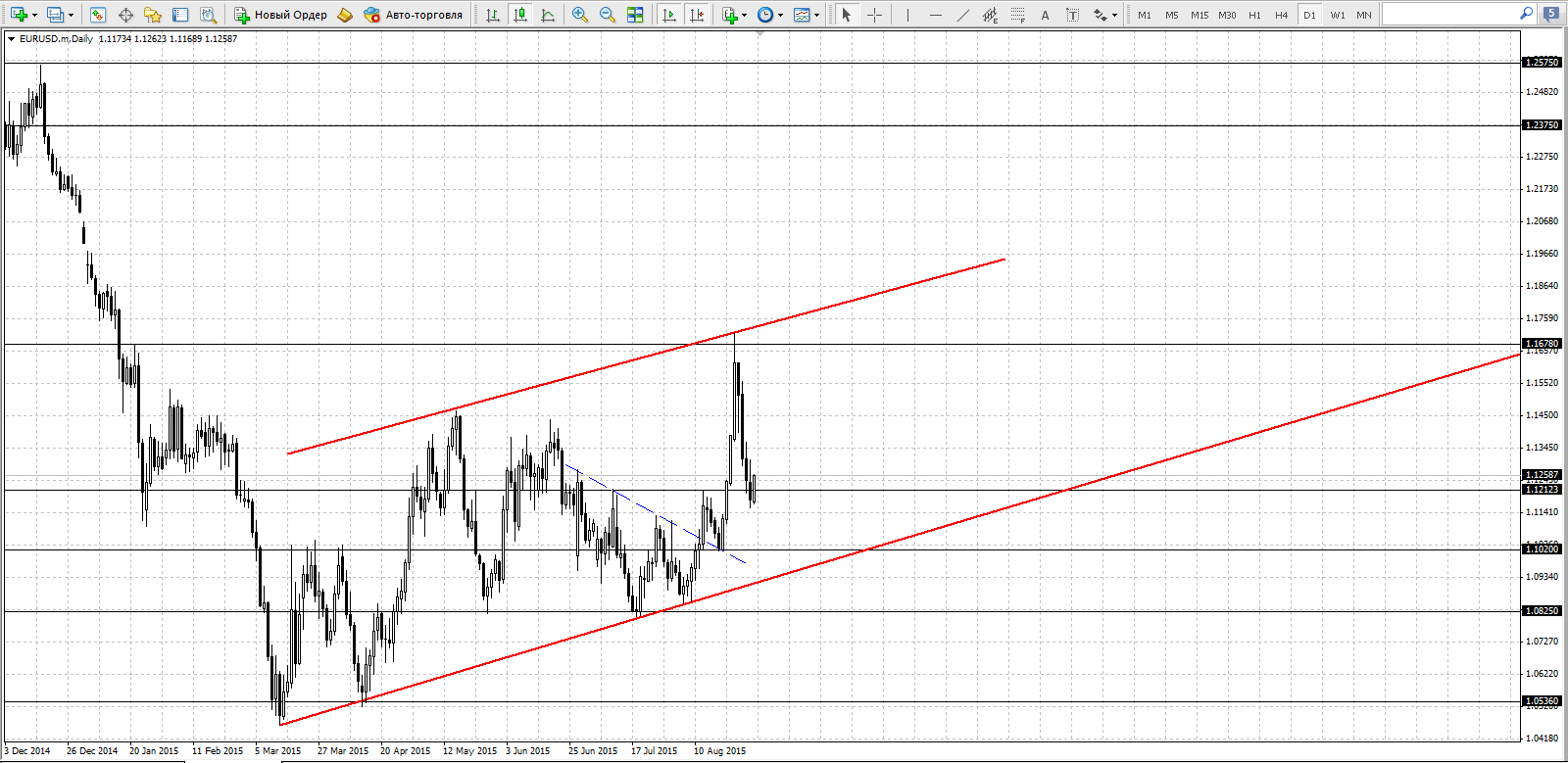Click the Новый Ордер button
Image resolution: width=1568 pixels, height=763 pixels.
click(x=280, y=15)
